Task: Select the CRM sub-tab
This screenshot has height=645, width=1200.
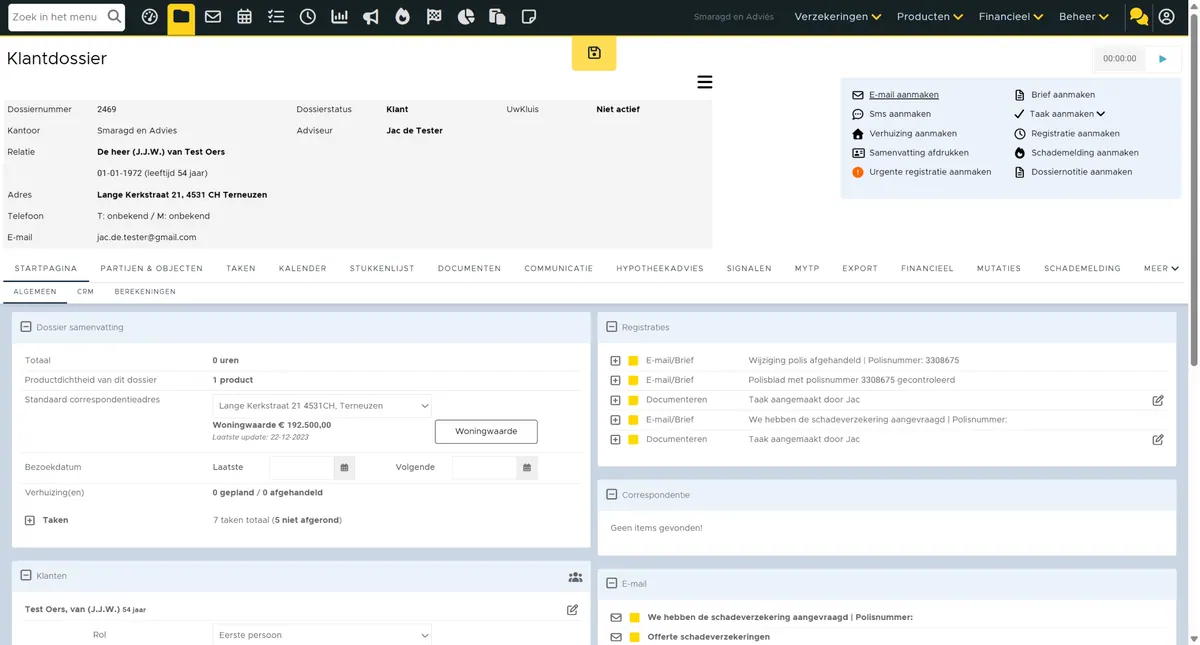Action: click(x=85, y=292)
